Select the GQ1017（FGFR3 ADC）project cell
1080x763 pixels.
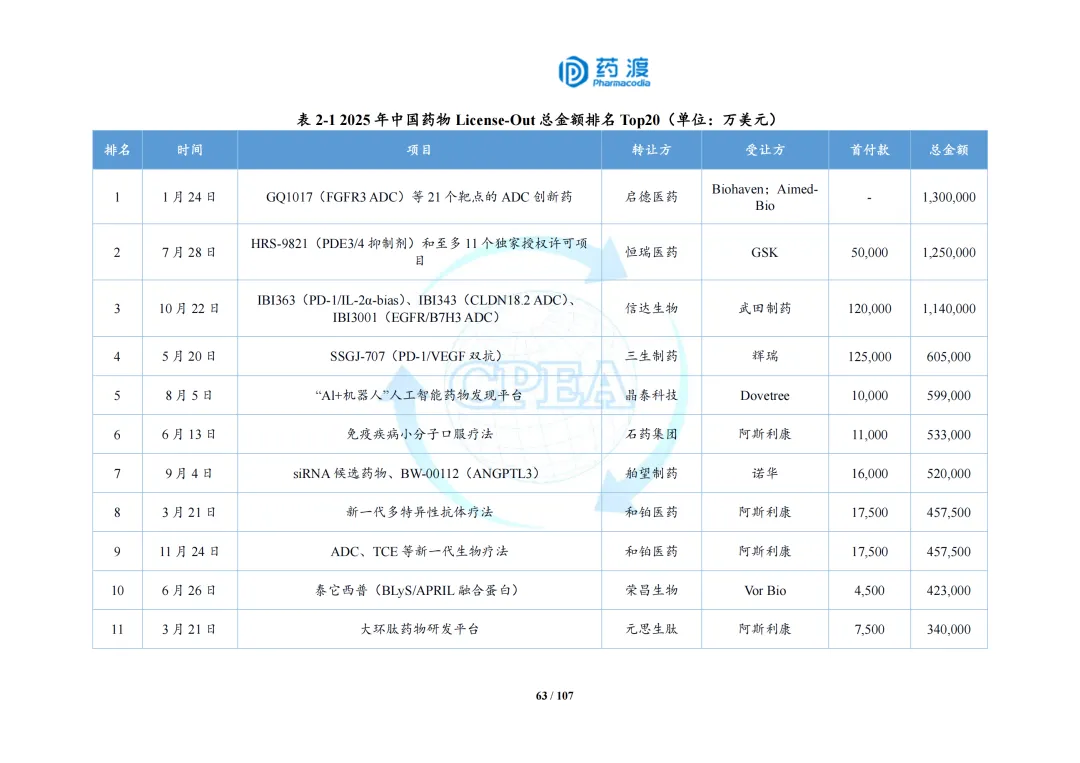click(419, 197)
